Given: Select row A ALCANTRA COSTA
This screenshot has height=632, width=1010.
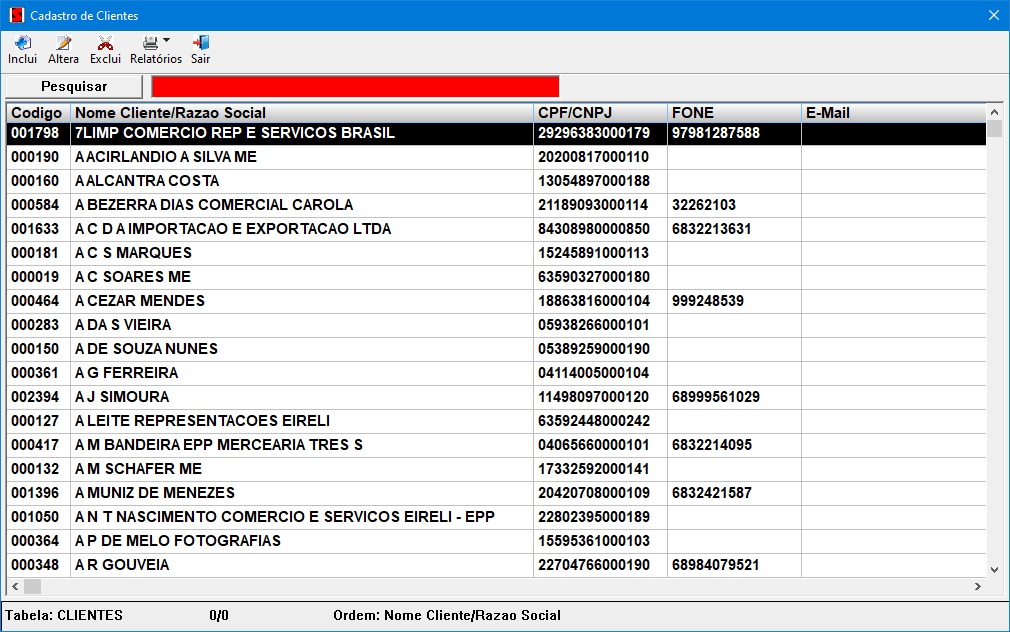Looking at the screenshot, I should [x=496, y=181].
